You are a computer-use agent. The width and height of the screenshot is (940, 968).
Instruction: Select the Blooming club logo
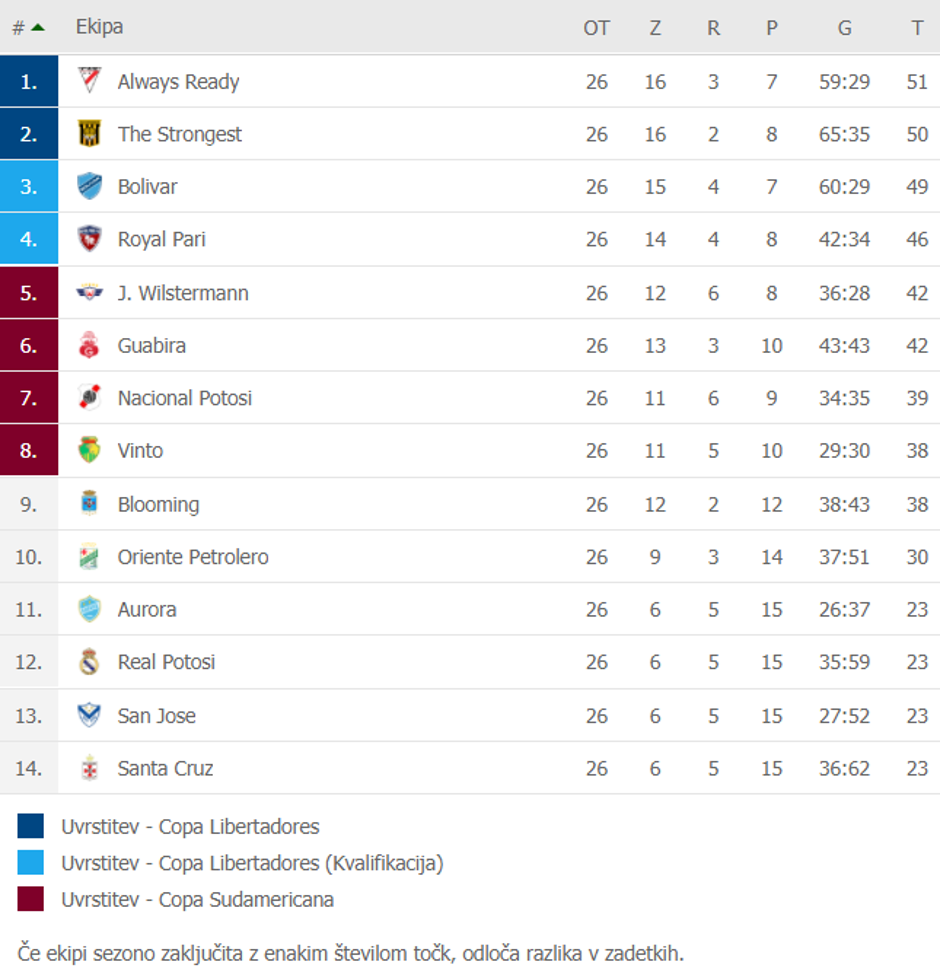(88, 503)
